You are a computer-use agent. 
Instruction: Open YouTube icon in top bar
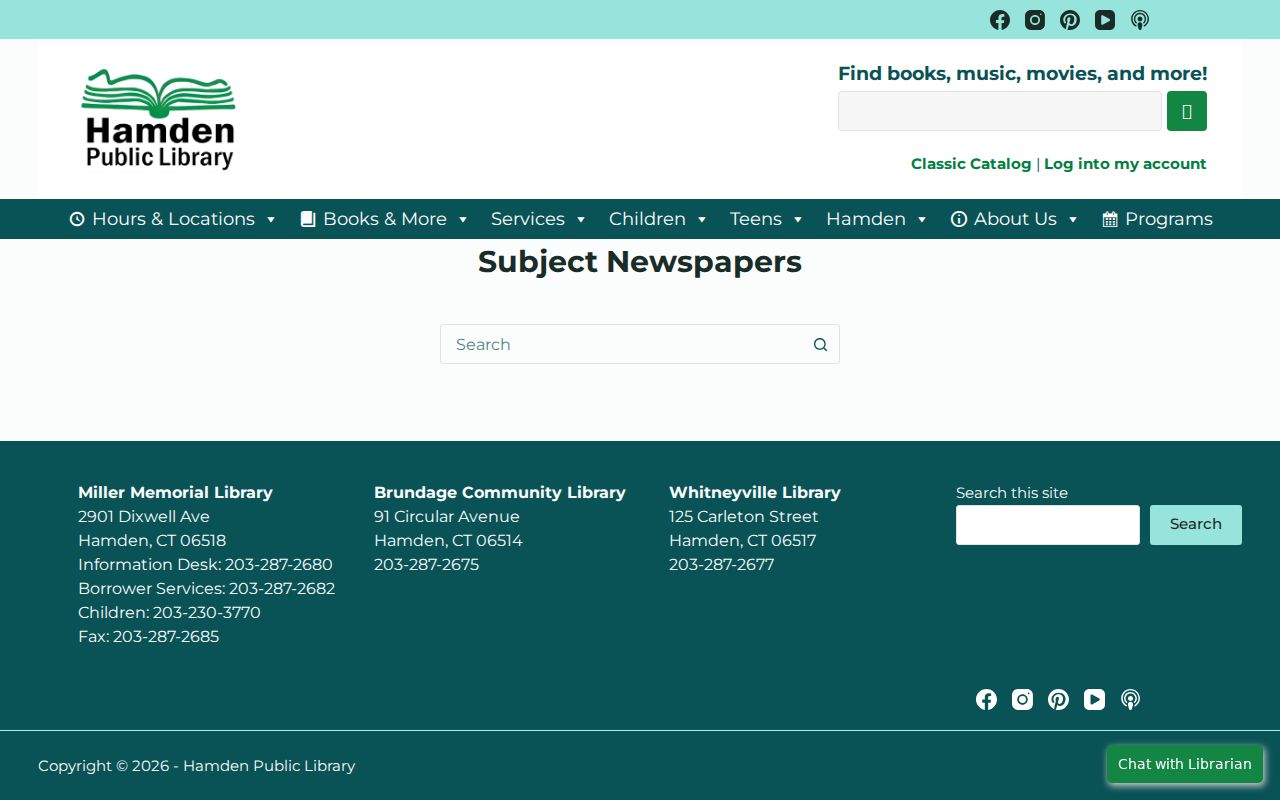[1105, 20]
